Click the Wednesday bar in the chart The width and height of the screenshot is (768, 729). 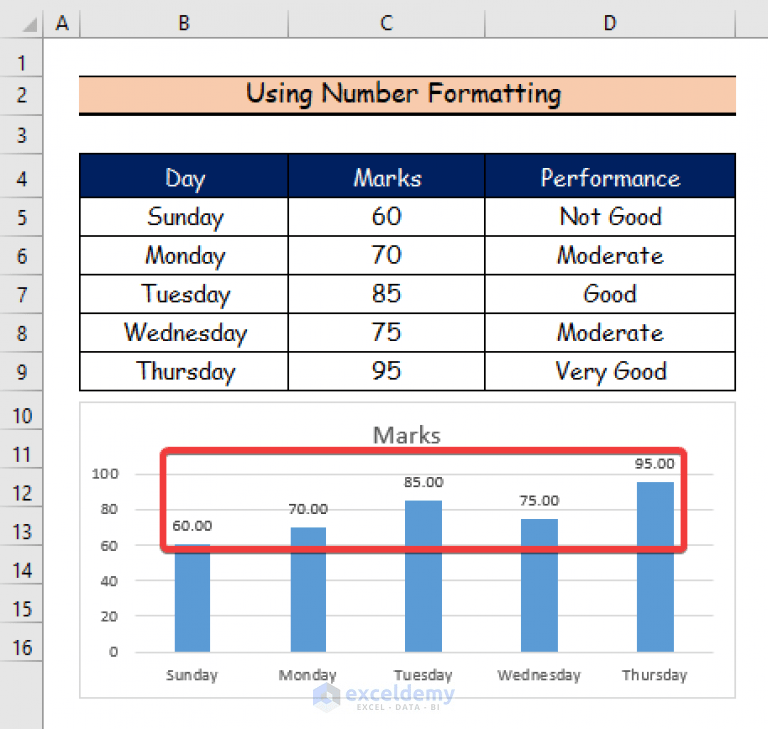point(539,585)
